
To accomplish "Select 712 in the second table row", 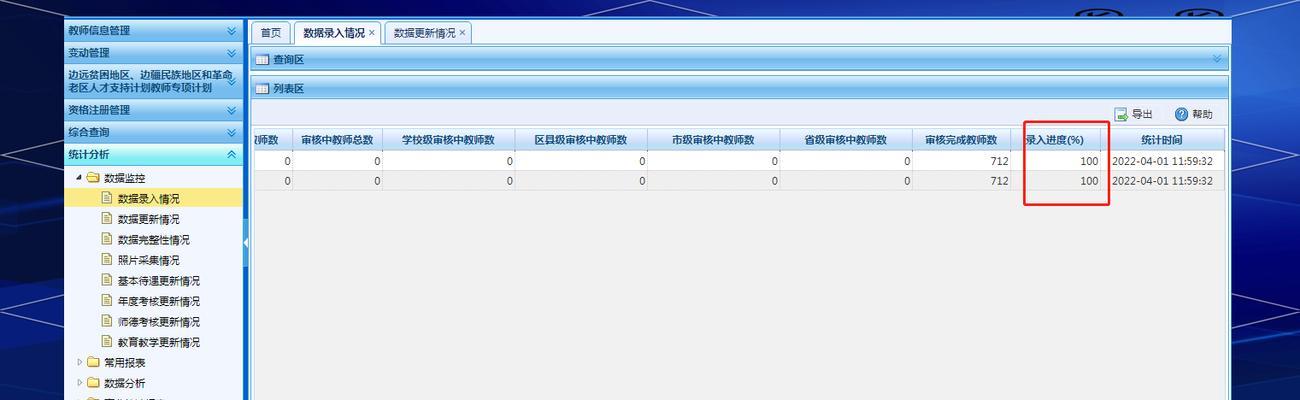I will pos(999,181).
